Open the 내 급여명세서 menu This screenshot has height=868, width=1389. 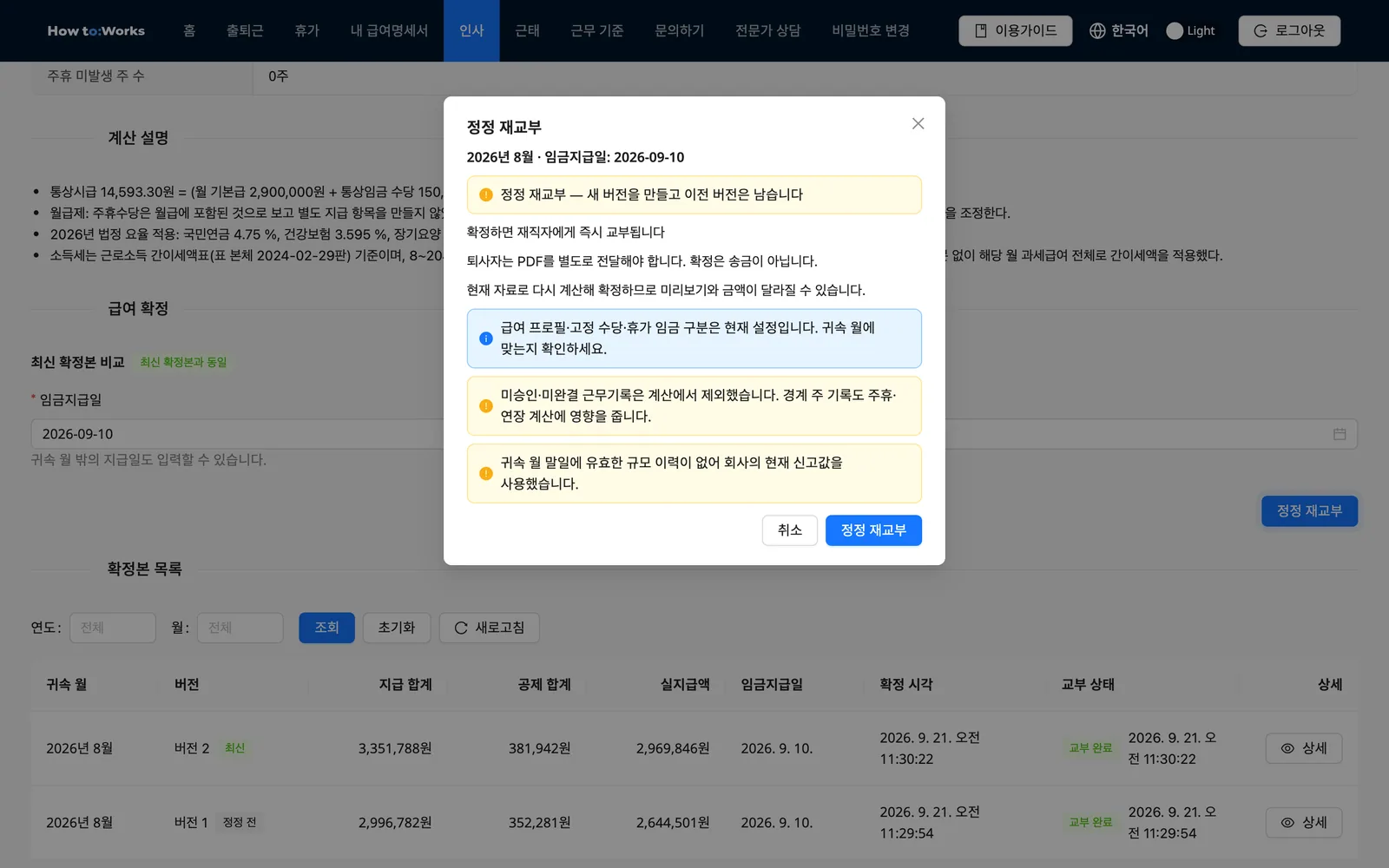coord(389,30)
